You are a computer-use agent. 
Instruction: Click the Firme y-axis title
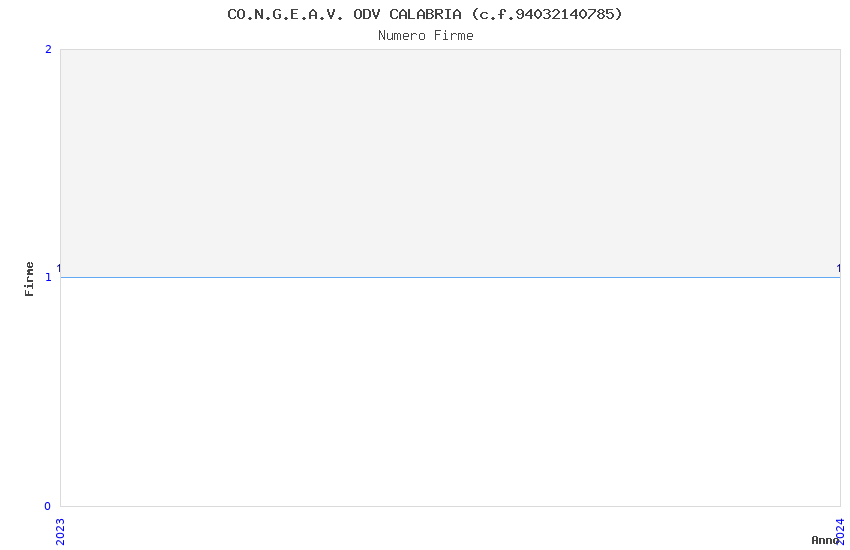pos(29,279)
